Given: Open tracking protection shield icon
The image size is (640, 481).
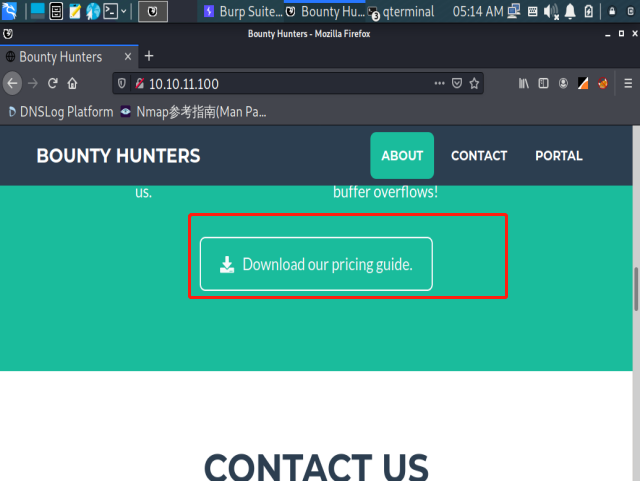Looking at the screenshot, I should click(122, 84).
